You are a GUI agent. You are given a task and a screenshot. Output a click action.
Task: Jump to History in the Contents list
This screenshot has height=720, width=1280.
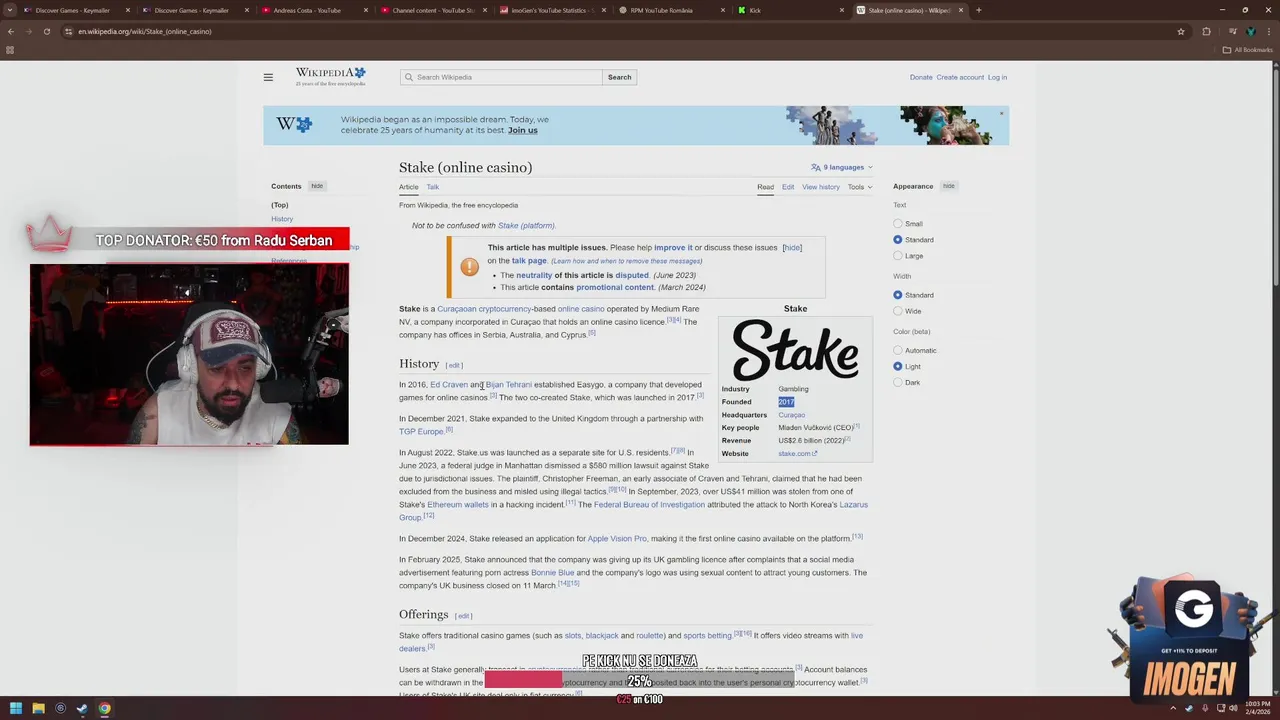pos(282,219)
